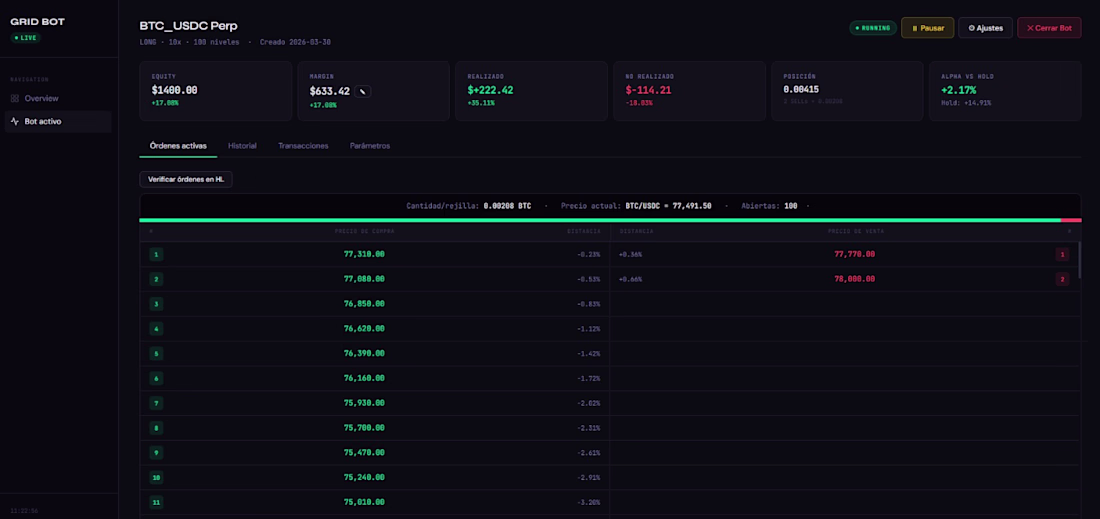Click the BTC_USDC Perp title
This screenshot has height=519, width=1100.
(x=188, y=26)
